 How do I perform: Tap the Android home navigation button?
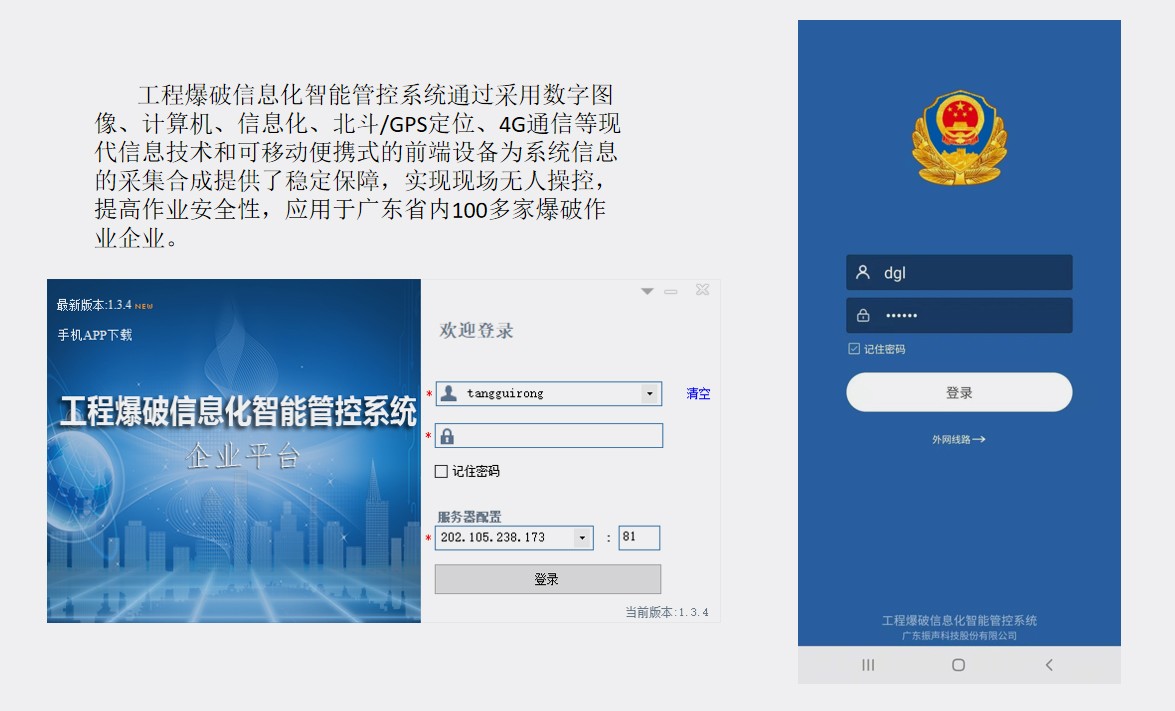click(958, 665)
